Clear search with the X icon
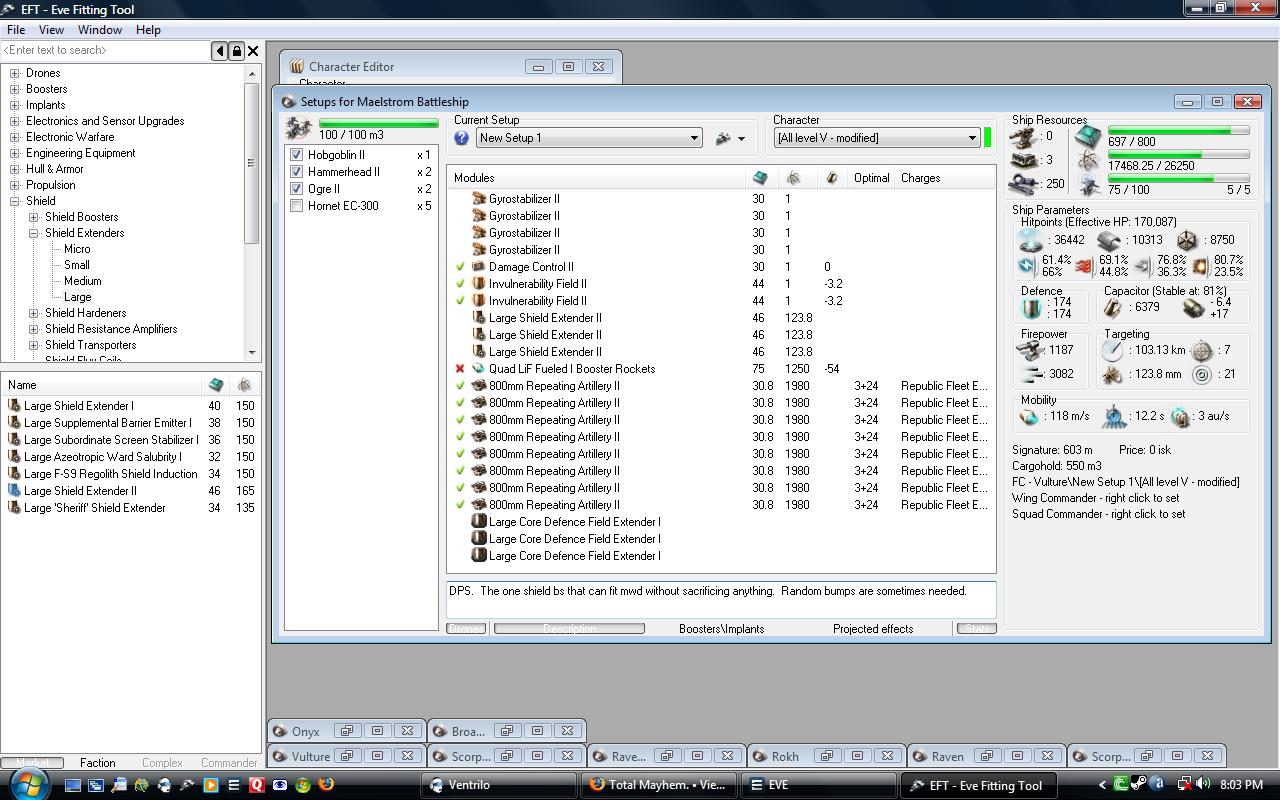The width and height of the screenshot is (1280, 800). (253, 51)
